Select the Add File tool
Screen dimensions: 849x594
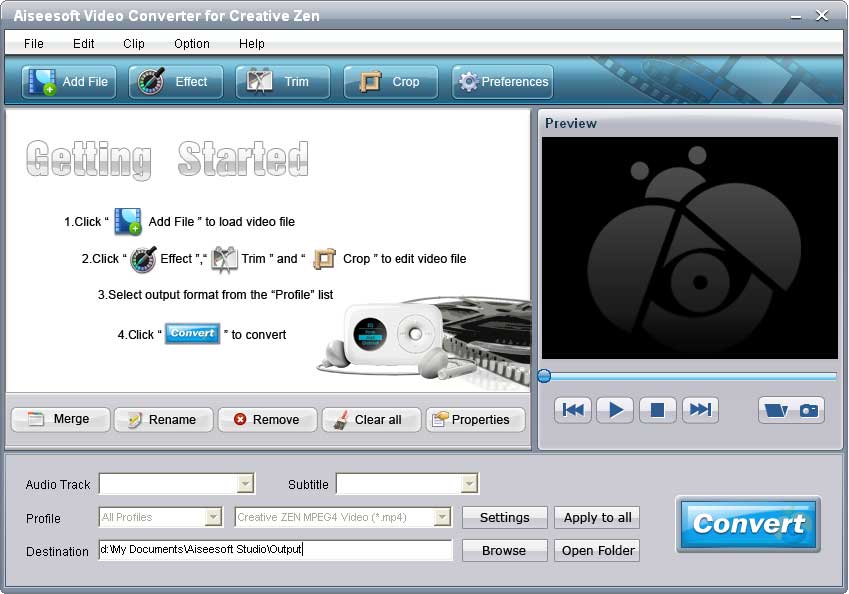[67, 82]
